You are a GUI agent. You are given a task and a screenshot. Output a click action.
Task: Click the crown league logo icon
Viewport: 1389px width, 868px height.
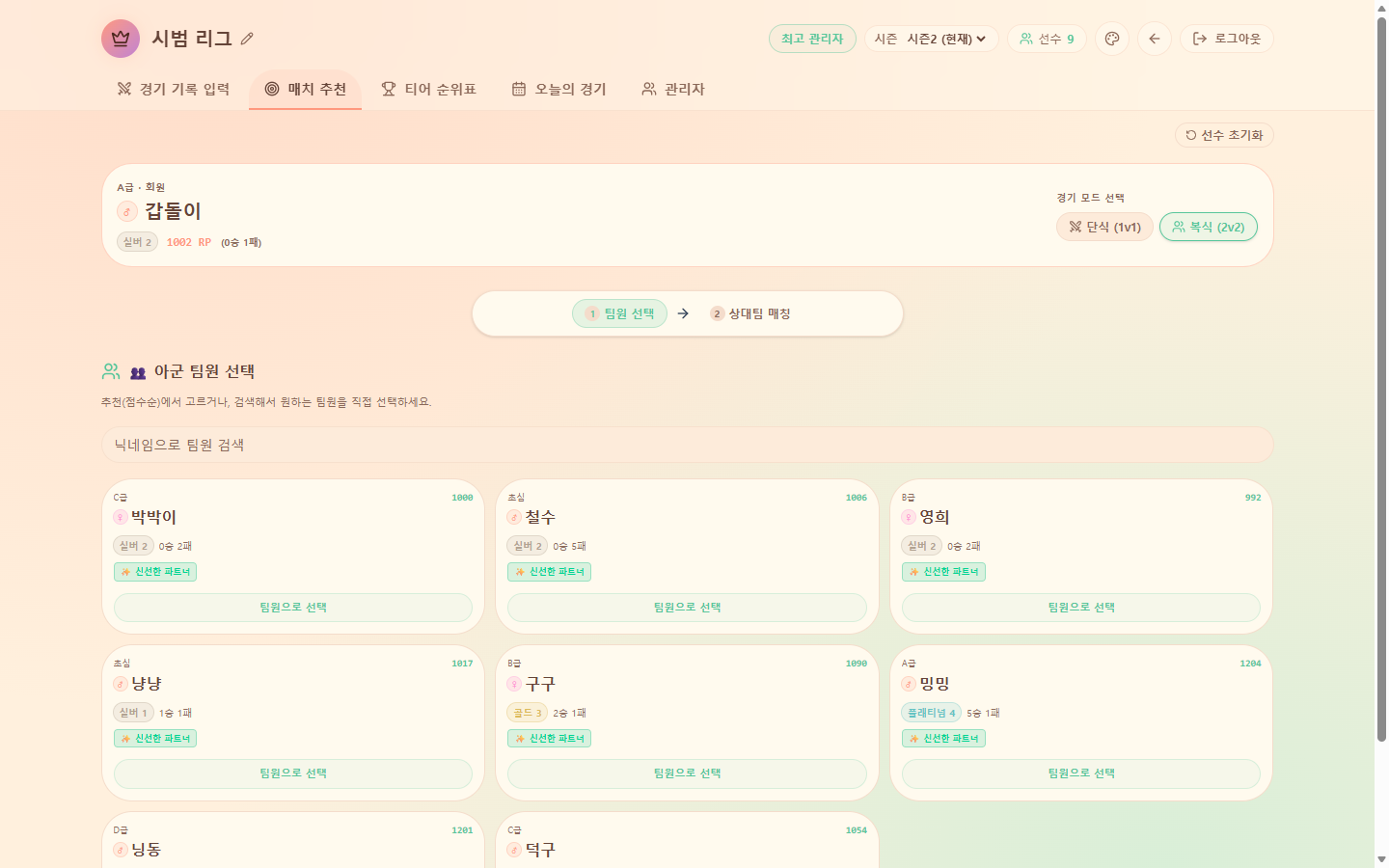tap(121, 39)
